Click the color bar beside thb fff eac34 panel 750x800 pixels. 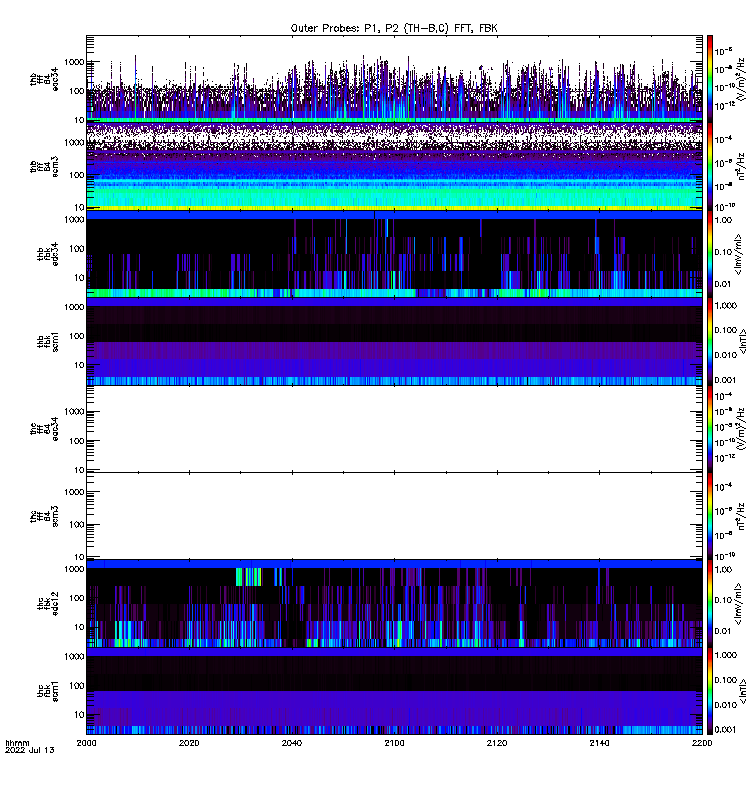point(710,79)
